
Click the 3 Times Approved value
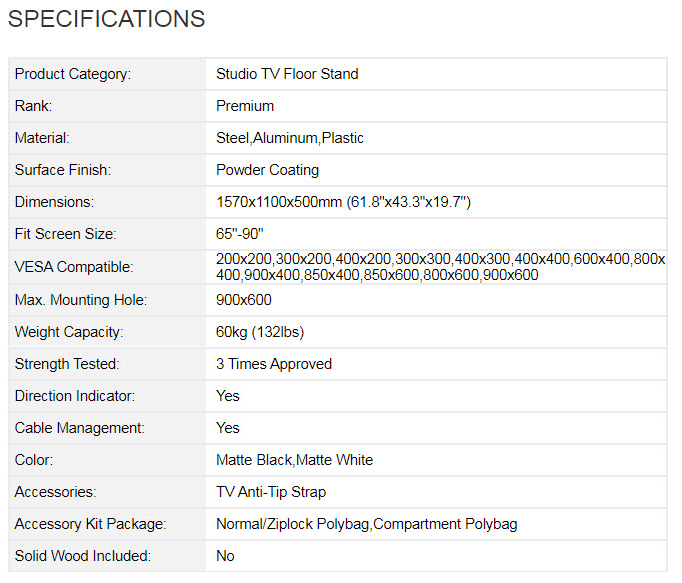tap(274, 364)
